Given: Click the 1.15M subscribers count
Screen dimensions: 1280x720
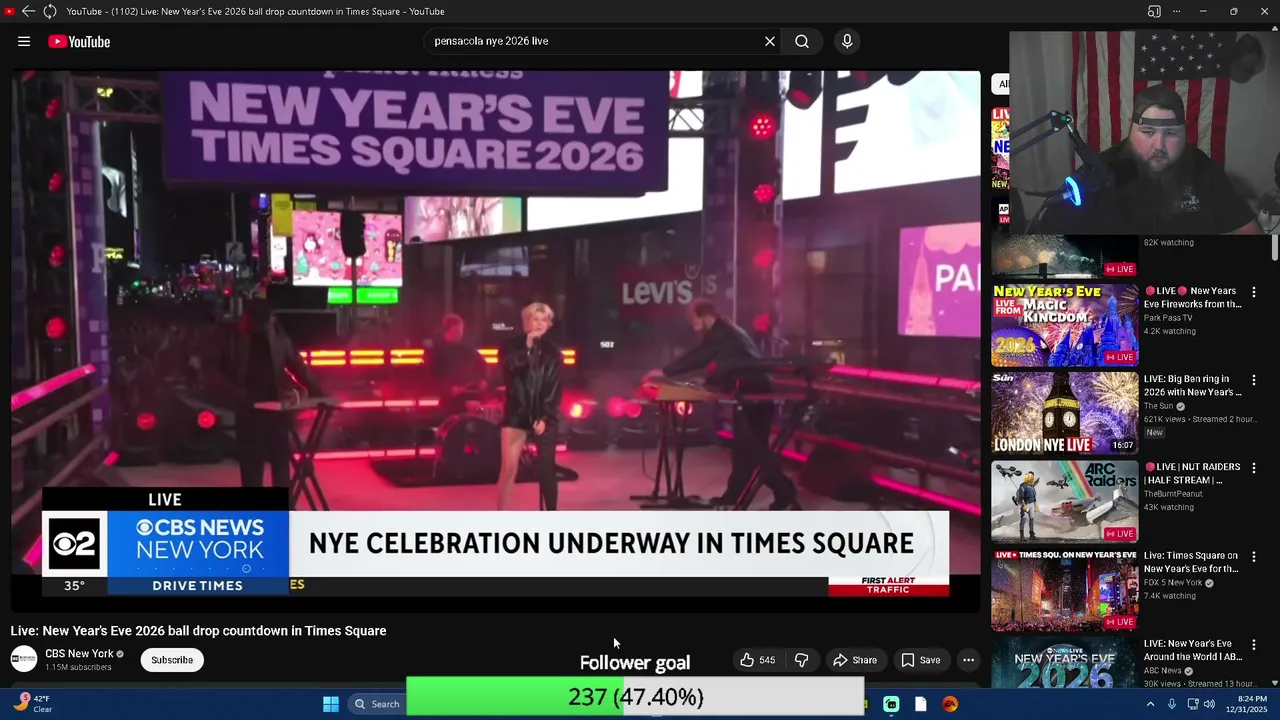Looking at the screenshot, I should [x=78, y=668].
